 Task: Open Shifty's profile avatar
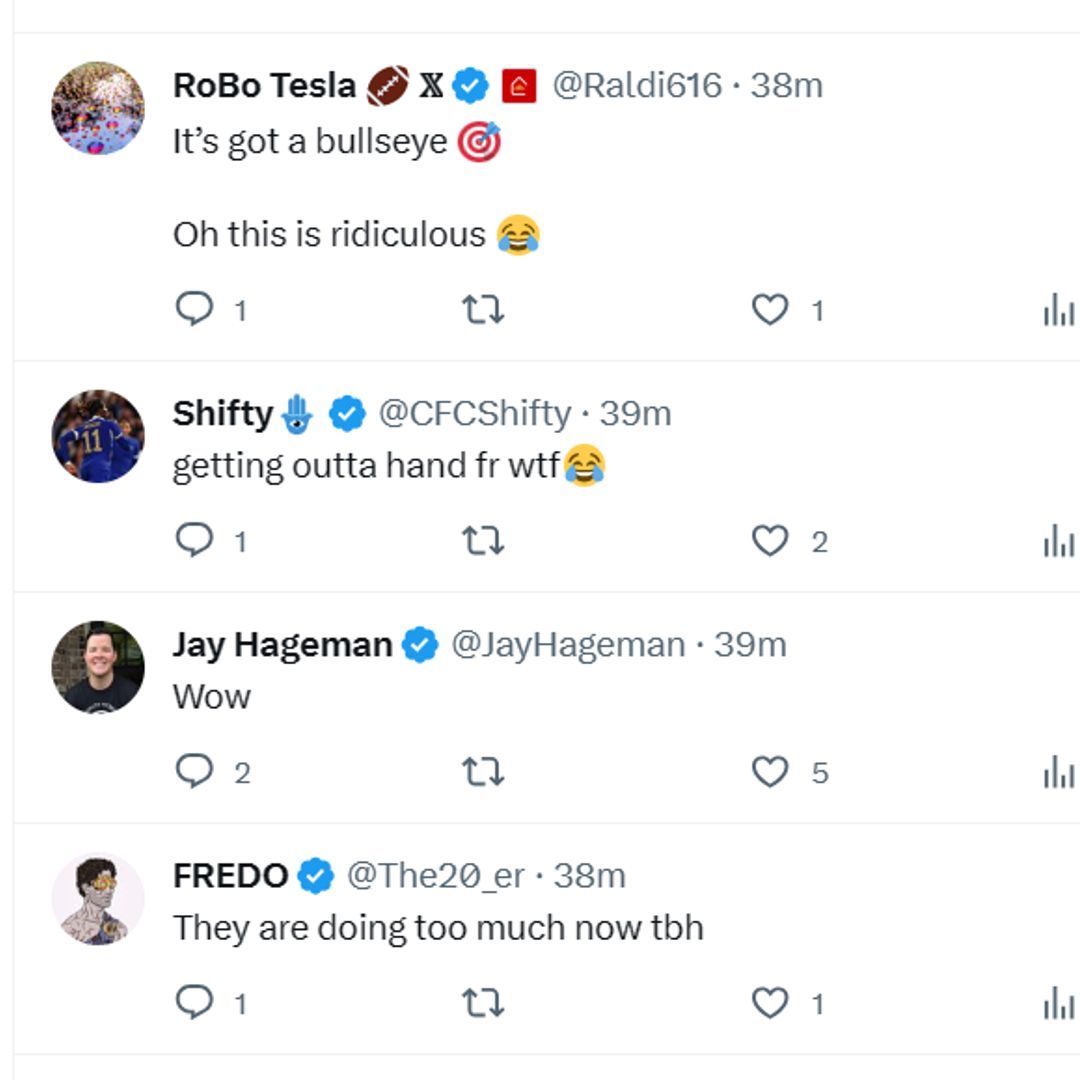[x=98, y=436]
